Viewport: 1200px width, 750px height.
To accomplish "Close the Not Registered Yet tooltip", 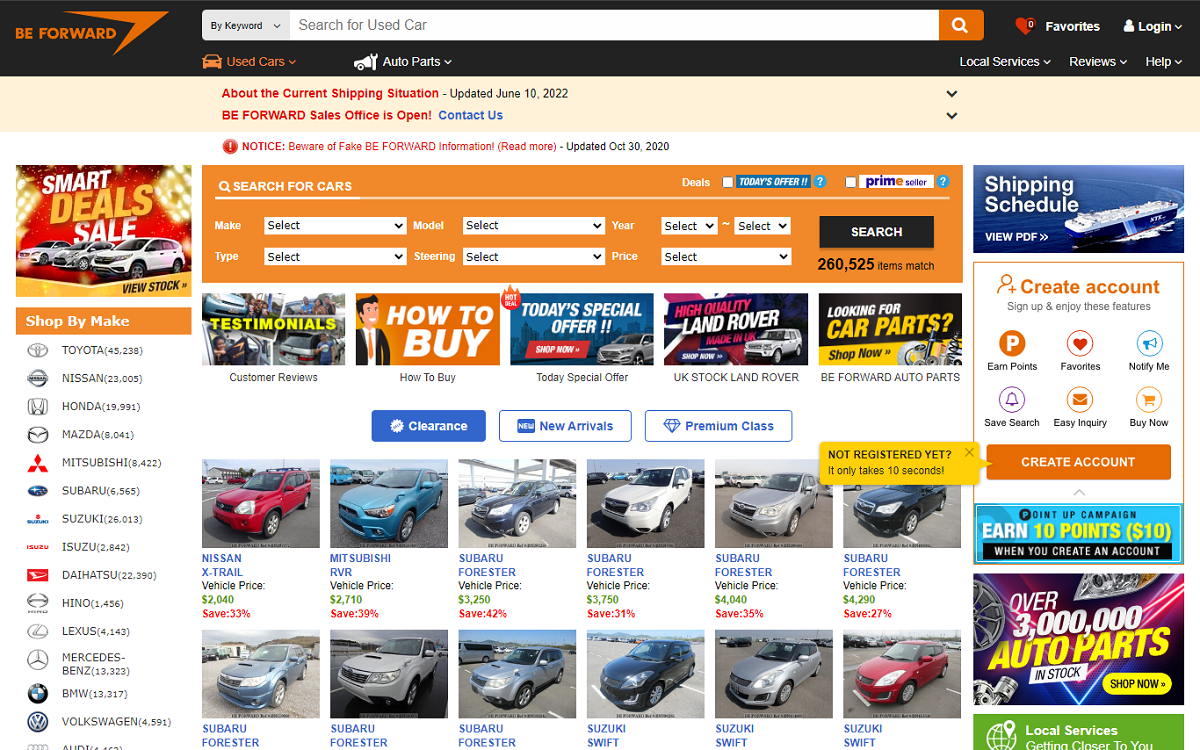I will point(968,453).
